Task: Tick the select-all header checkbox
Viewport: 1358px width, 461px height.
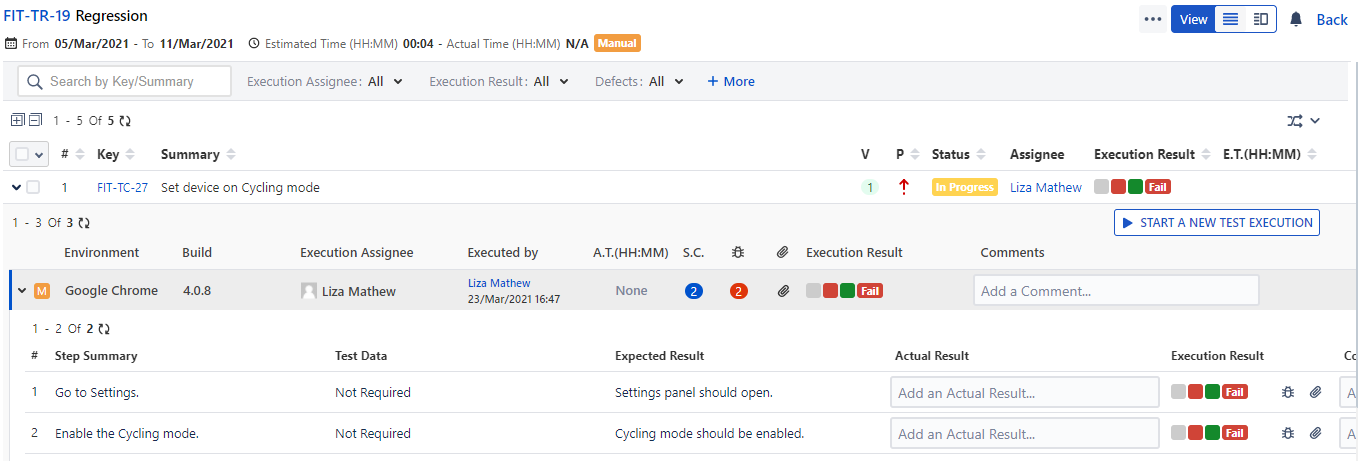Action: point(22,154)
